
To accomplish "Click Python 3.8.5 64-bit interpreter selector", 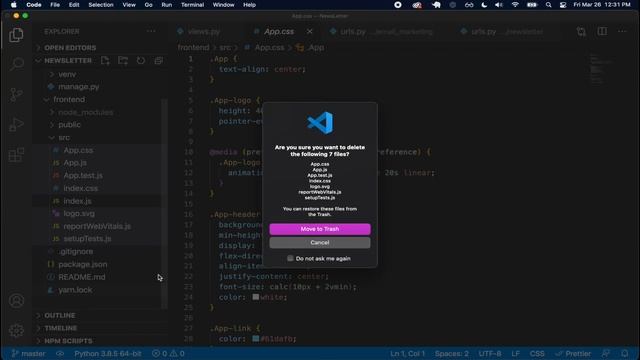I will pyautogui.click(x=108, y=353).
